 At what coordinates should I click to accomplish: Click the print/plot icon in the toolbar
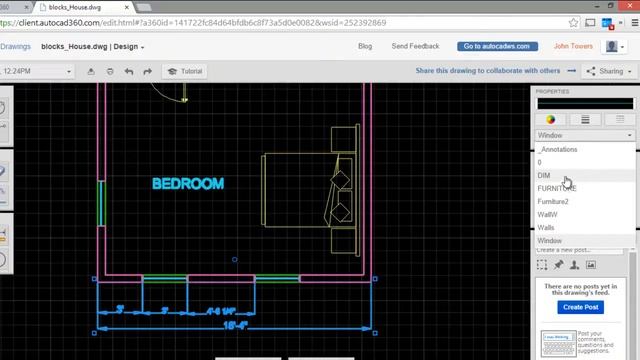110,71
